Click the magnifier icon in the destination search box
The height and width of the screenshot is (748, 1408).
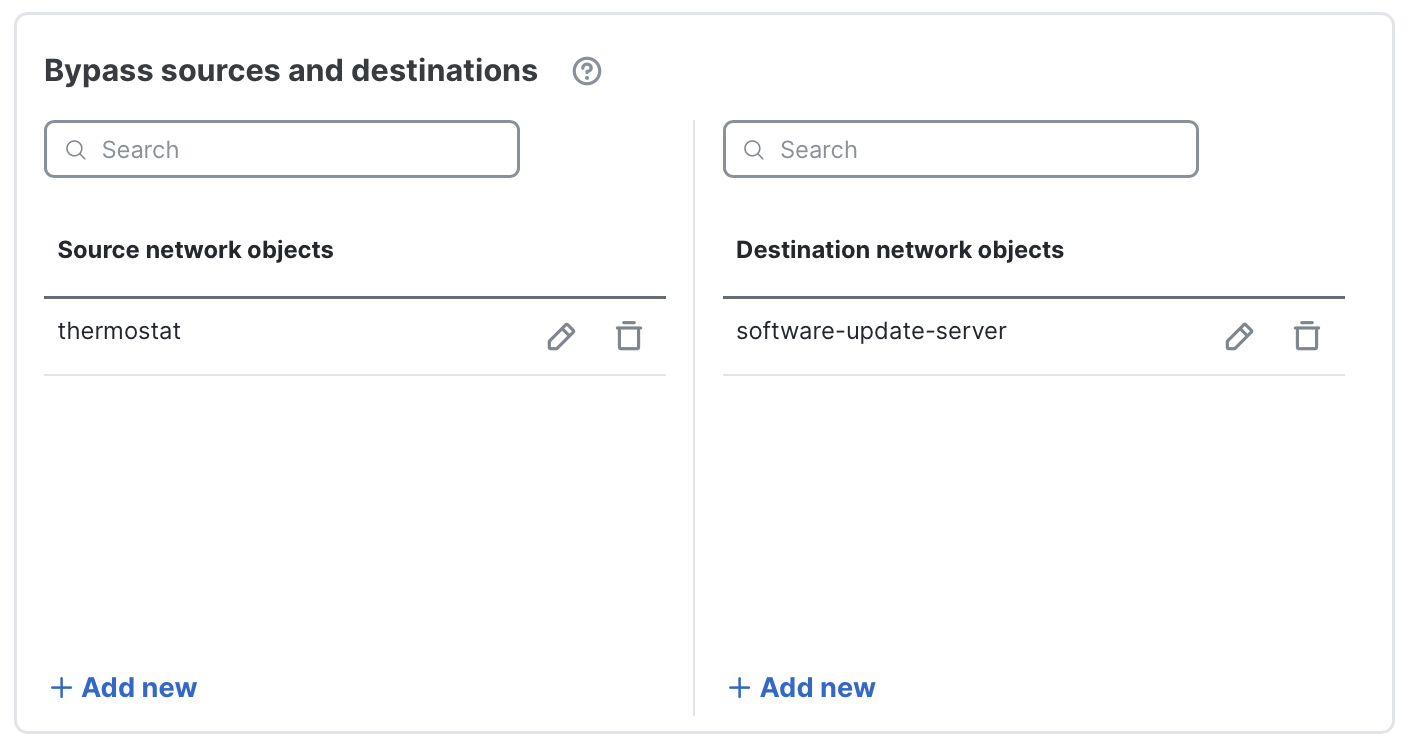tap(754, 149)
